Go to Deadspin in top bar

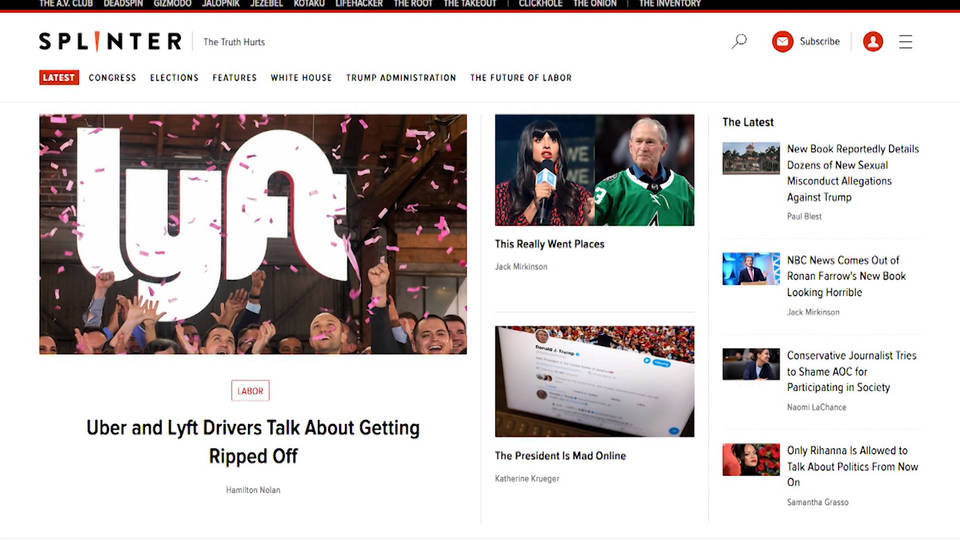click(x=123, y=4)
